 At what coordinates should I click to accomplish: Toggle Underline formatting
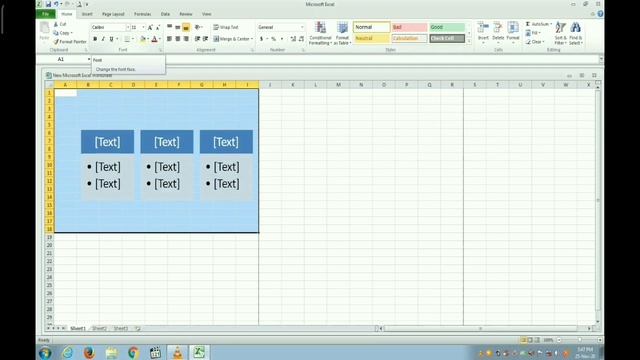111,39
